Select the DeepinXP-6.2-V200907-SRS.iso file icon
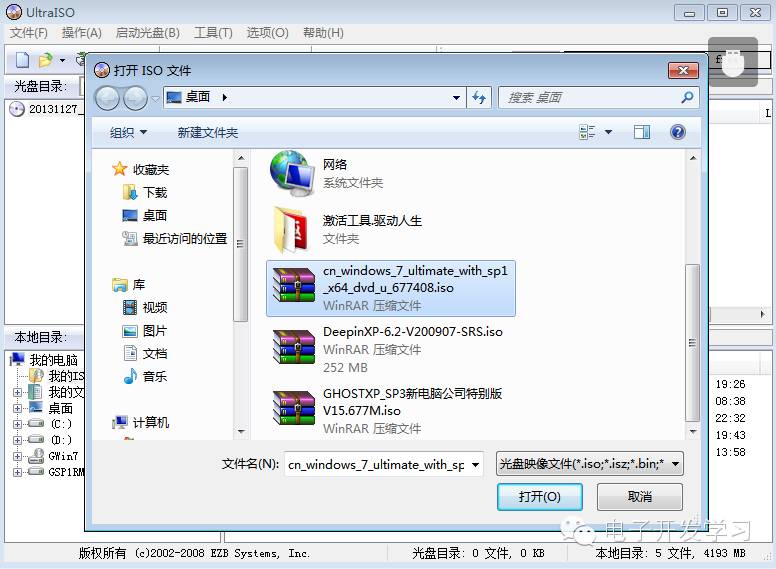 pyautogui.click(x=294, y=346)
